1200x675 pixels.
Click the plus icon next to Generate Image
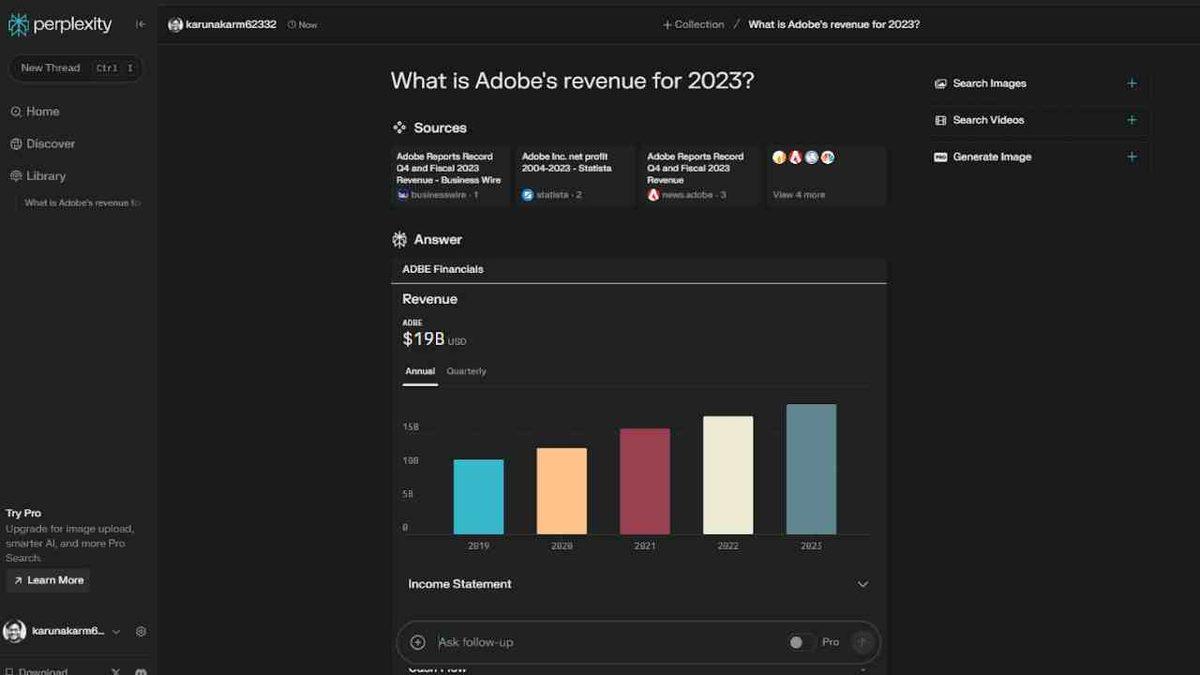(x=1132, y=157)
